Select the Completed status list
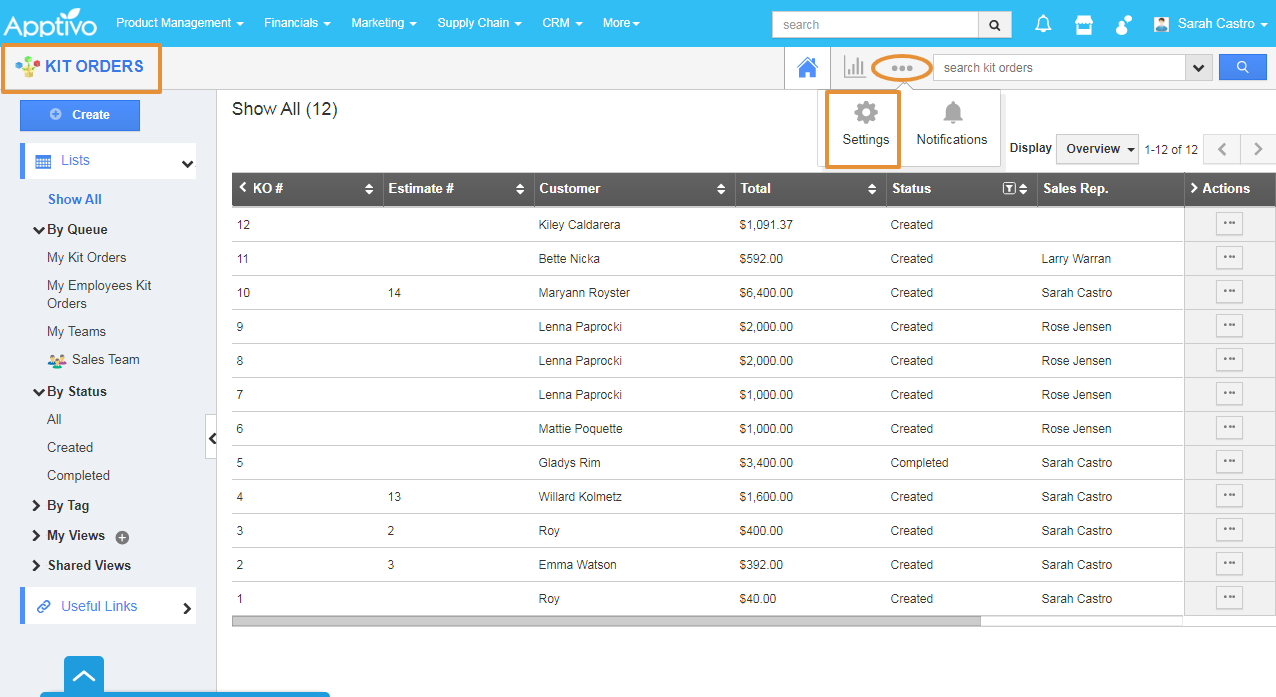This screenshot has height=697, width=1276. tap(78, 476)
